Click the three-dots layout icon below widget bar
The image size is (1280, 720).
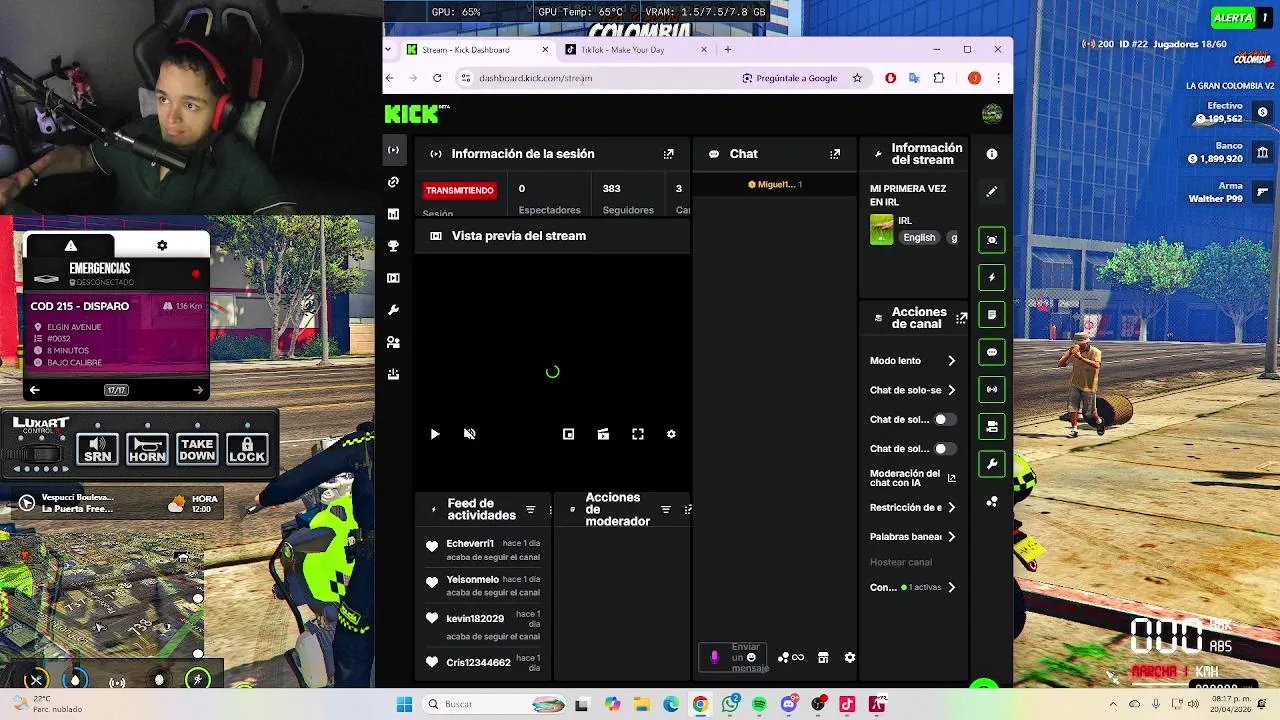(x=992, y=501)
